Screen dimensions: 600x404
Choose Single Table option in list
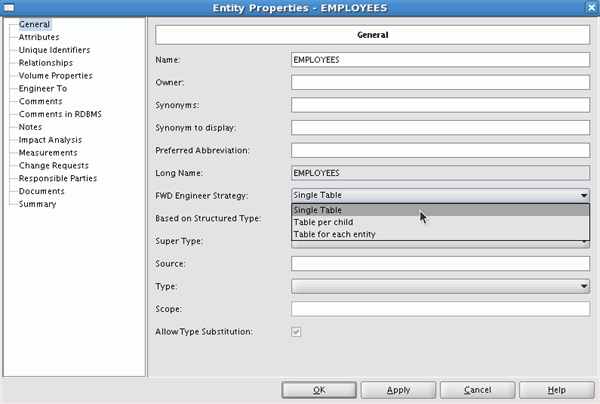(x=440, y=210)
